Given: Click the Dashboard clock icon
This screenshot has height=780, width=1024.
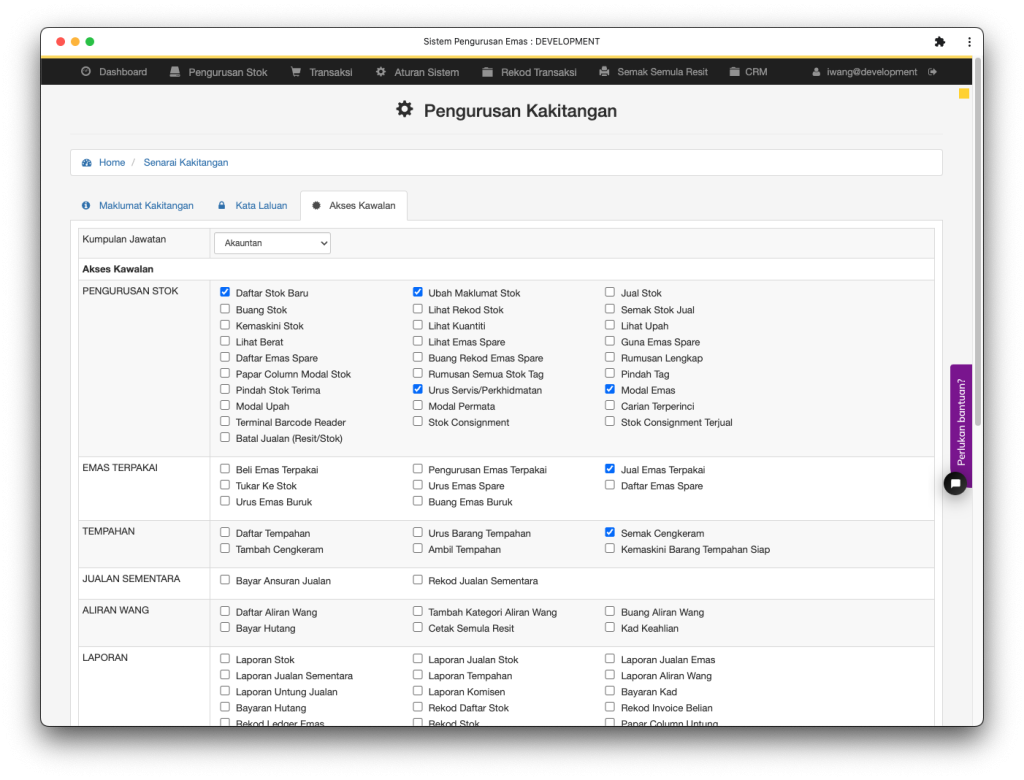Looking at the screenshot, I should (86, 72).
